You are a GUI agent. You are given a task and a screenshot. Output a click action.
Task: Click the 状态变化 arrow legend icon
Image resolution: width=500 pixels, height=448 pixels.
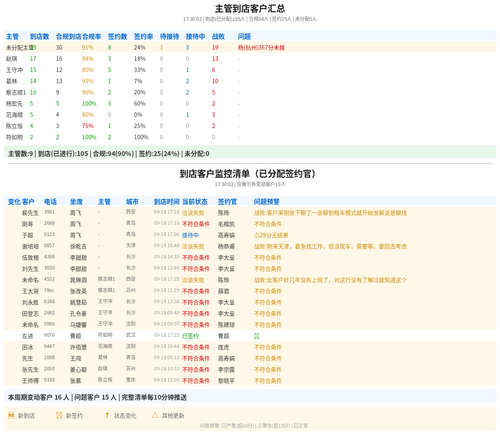tap(107, 415)
